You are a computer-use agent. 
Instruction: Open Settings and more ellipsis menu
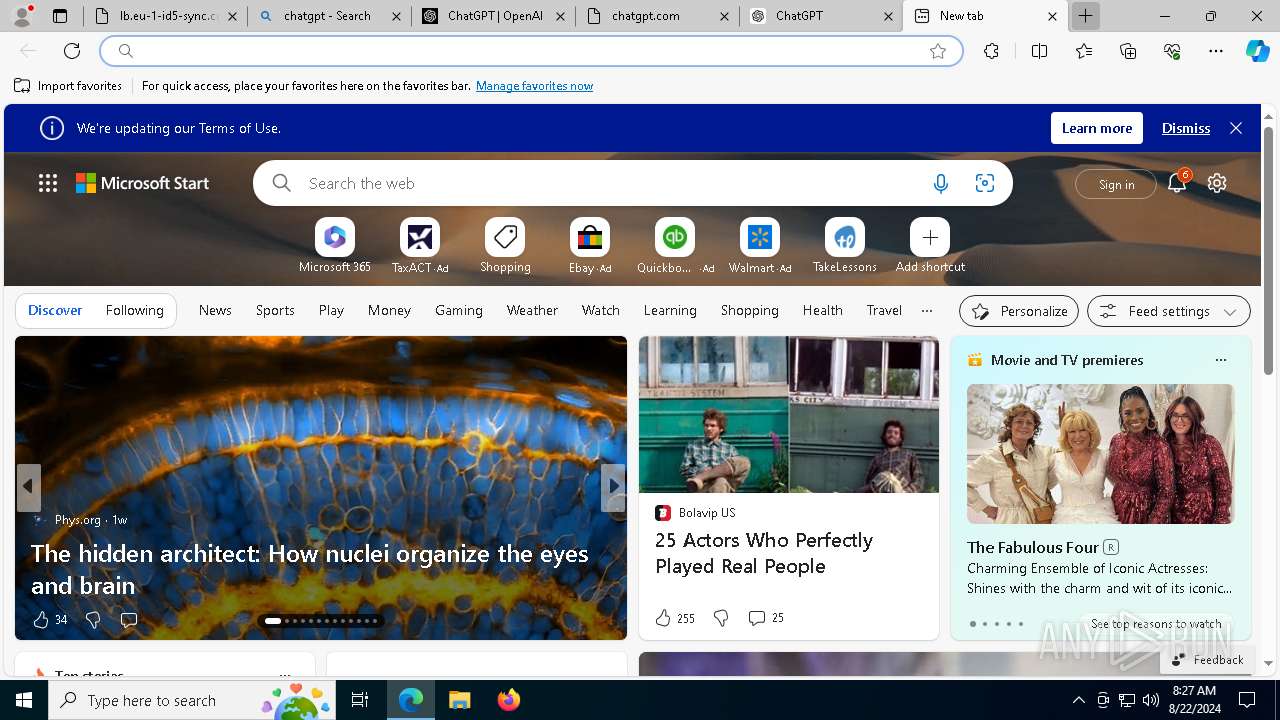click(x=1216, y=51)
